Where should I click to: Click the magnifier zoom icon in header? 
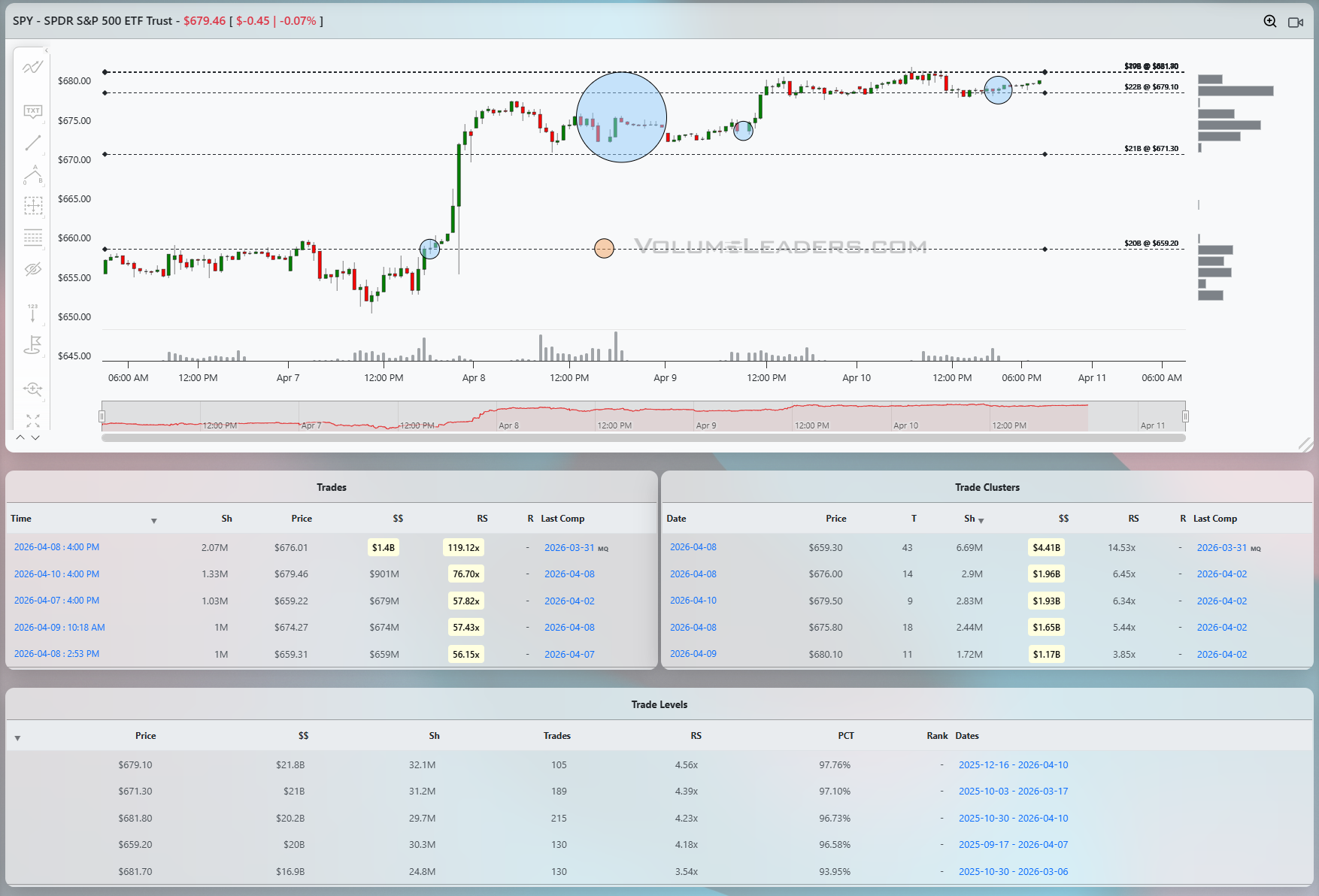point(1270,21)
